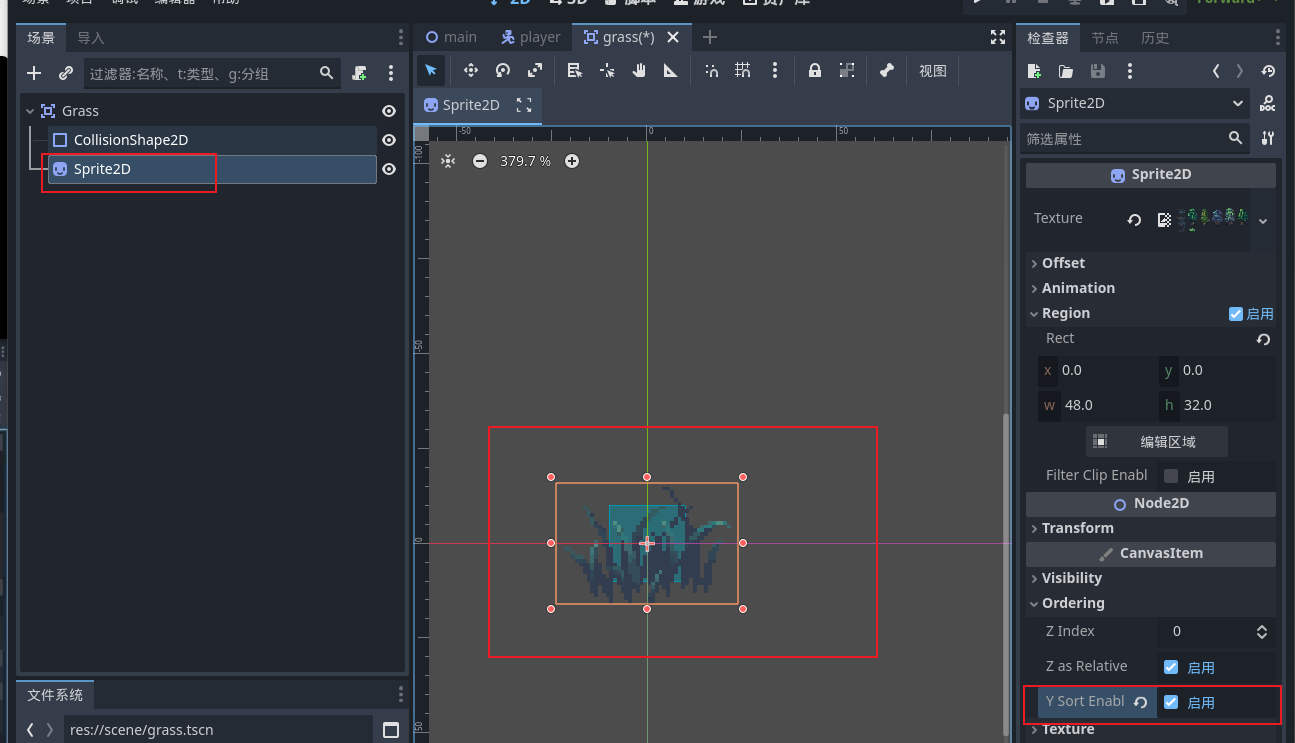Switch to the 节点 node tab

[x=1105, y=38]
